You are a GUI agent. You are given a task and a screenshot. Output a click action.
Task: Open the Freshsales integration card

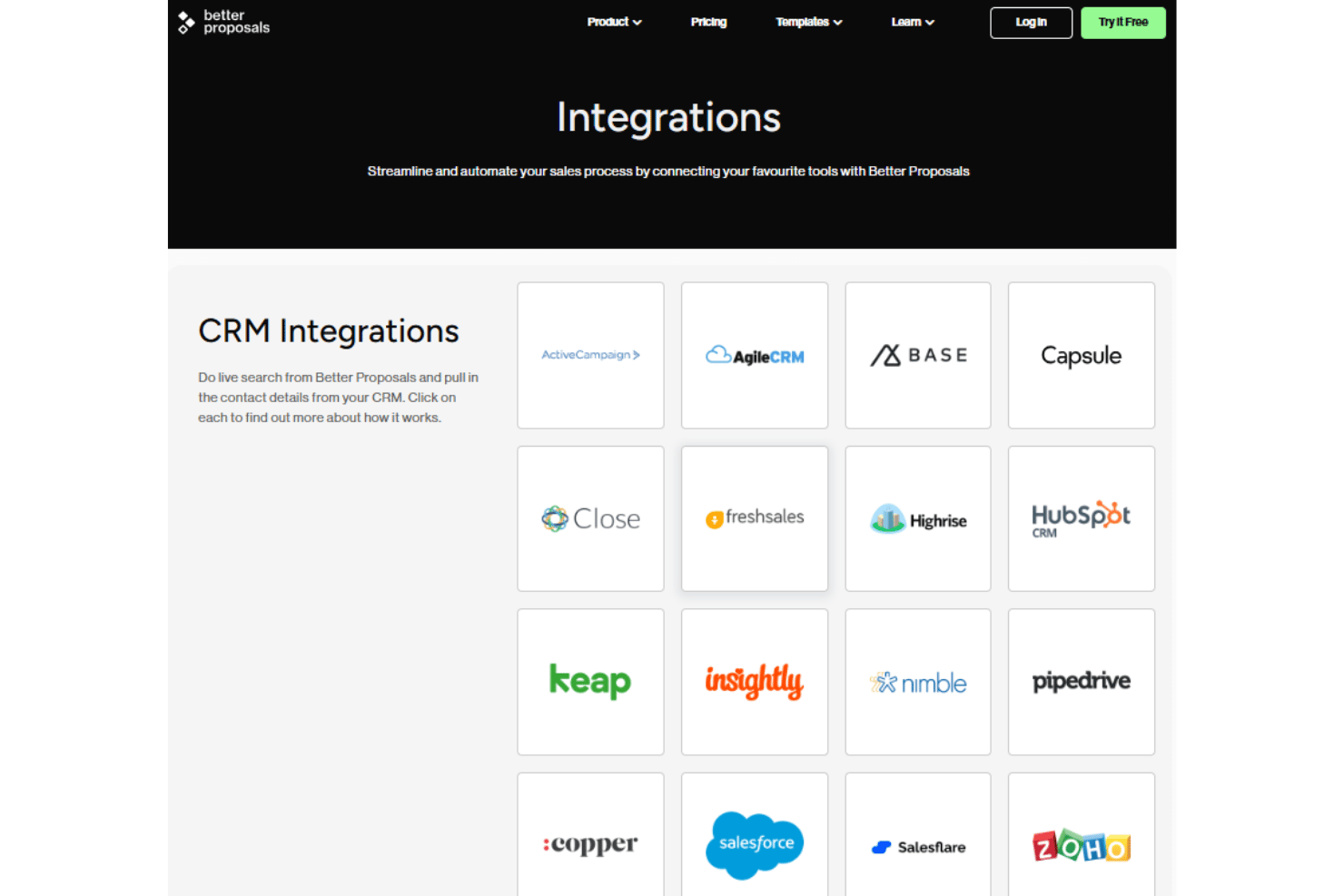click(755, 518)
